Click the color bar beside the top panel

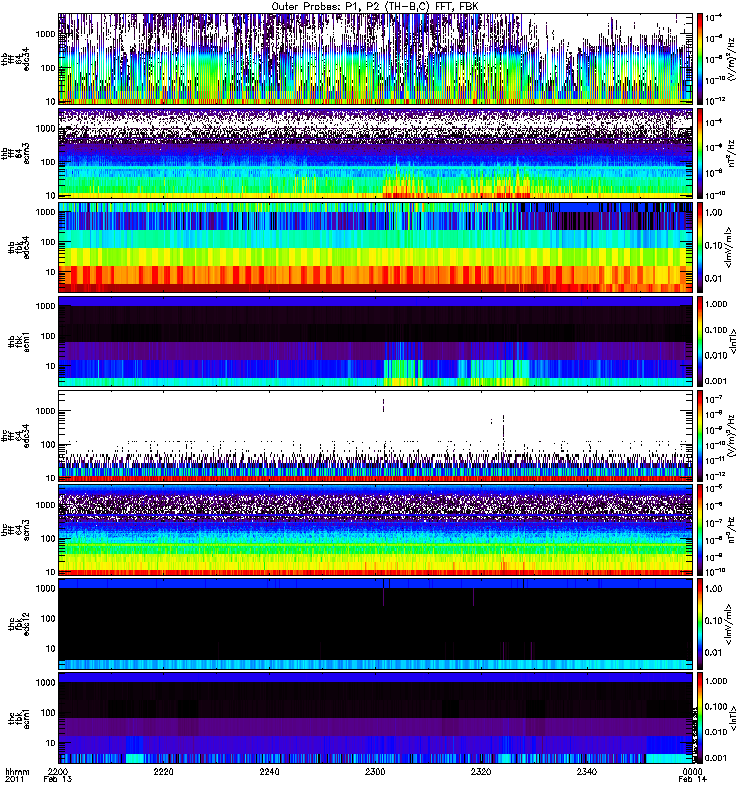click(x=701, y=58)
